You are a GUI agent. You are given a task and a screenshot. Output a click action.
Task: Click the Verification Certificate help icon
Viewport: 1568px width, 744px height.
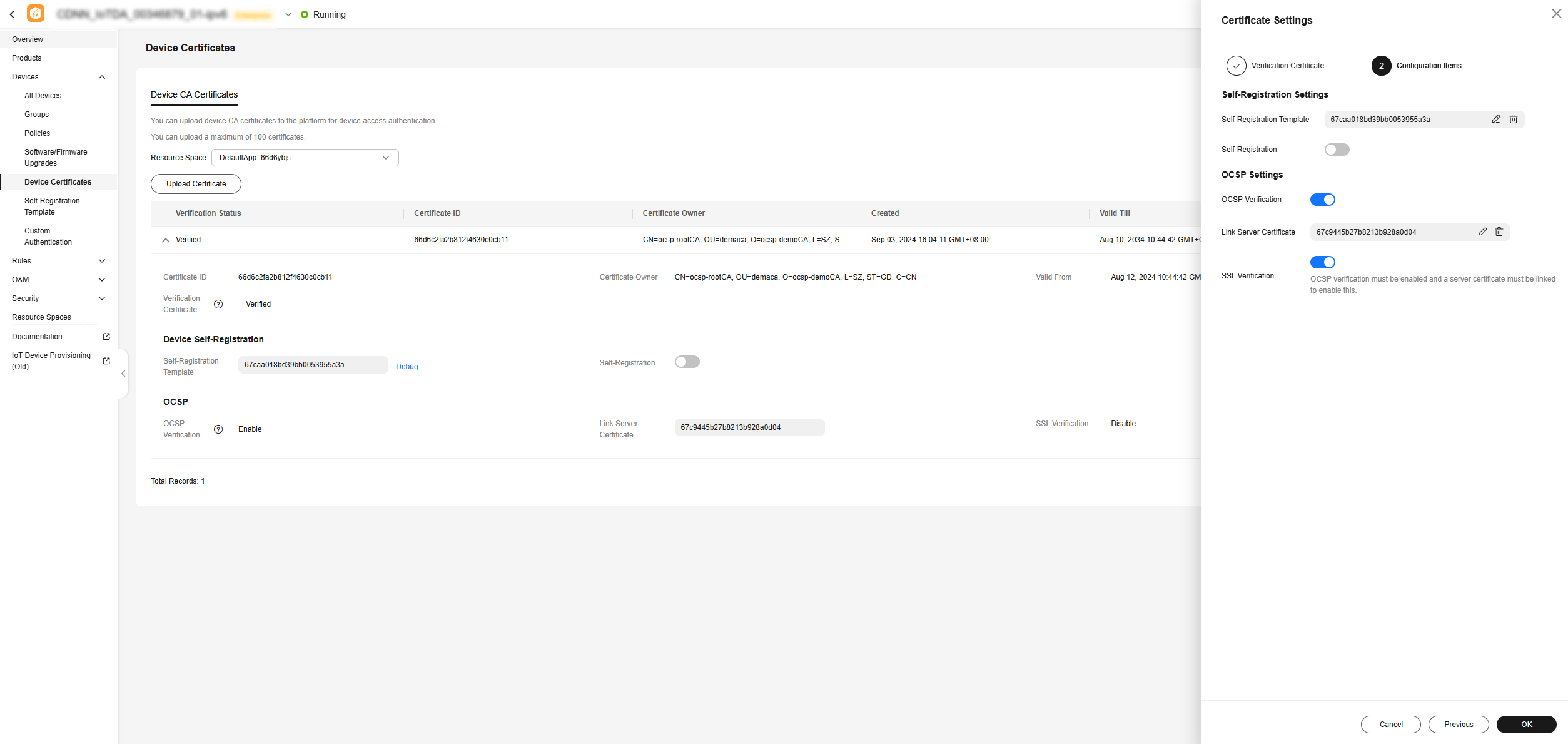218,304
